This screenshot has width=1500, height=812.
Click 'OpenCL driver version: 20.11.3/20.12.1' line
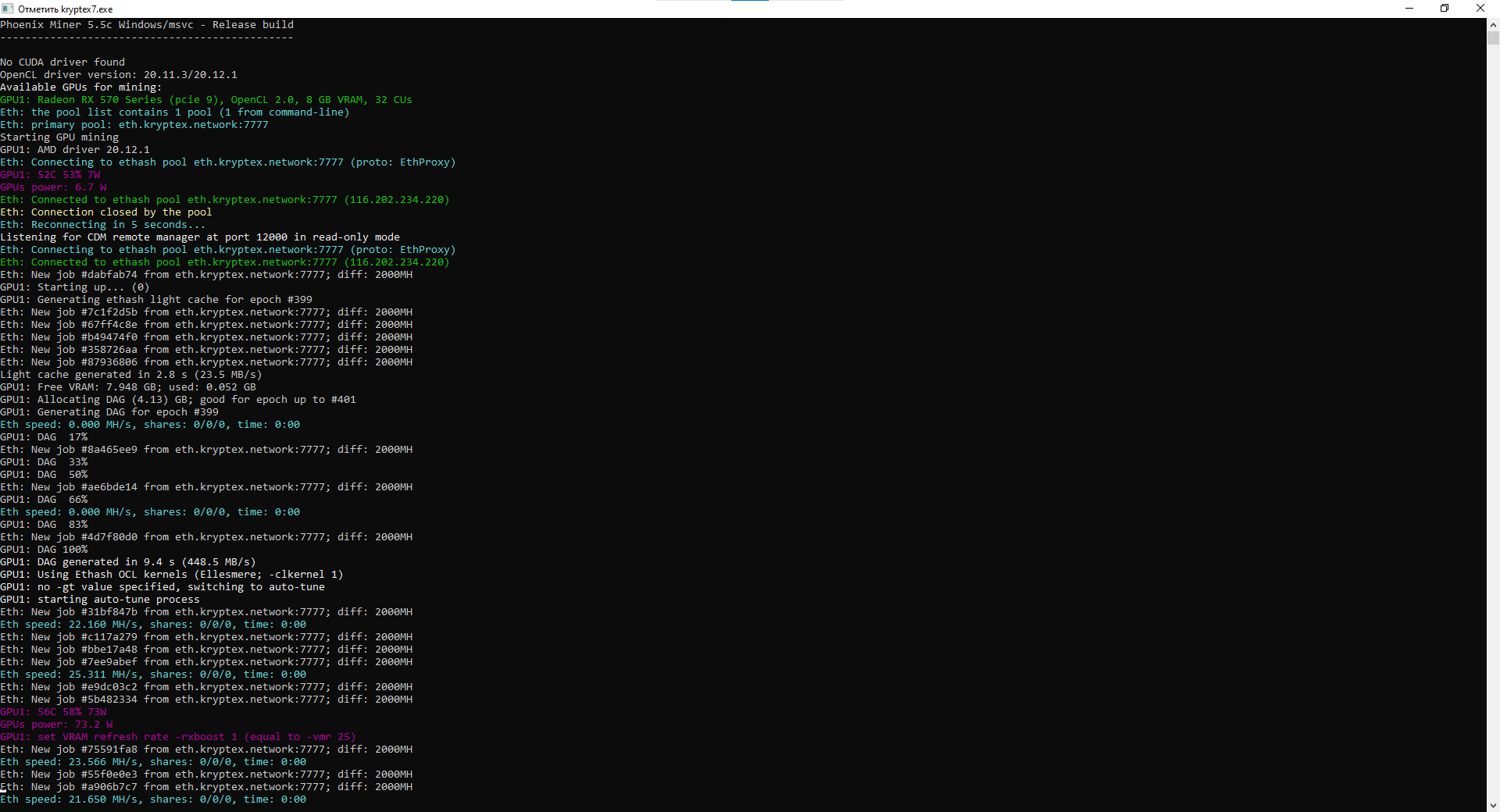119,75
